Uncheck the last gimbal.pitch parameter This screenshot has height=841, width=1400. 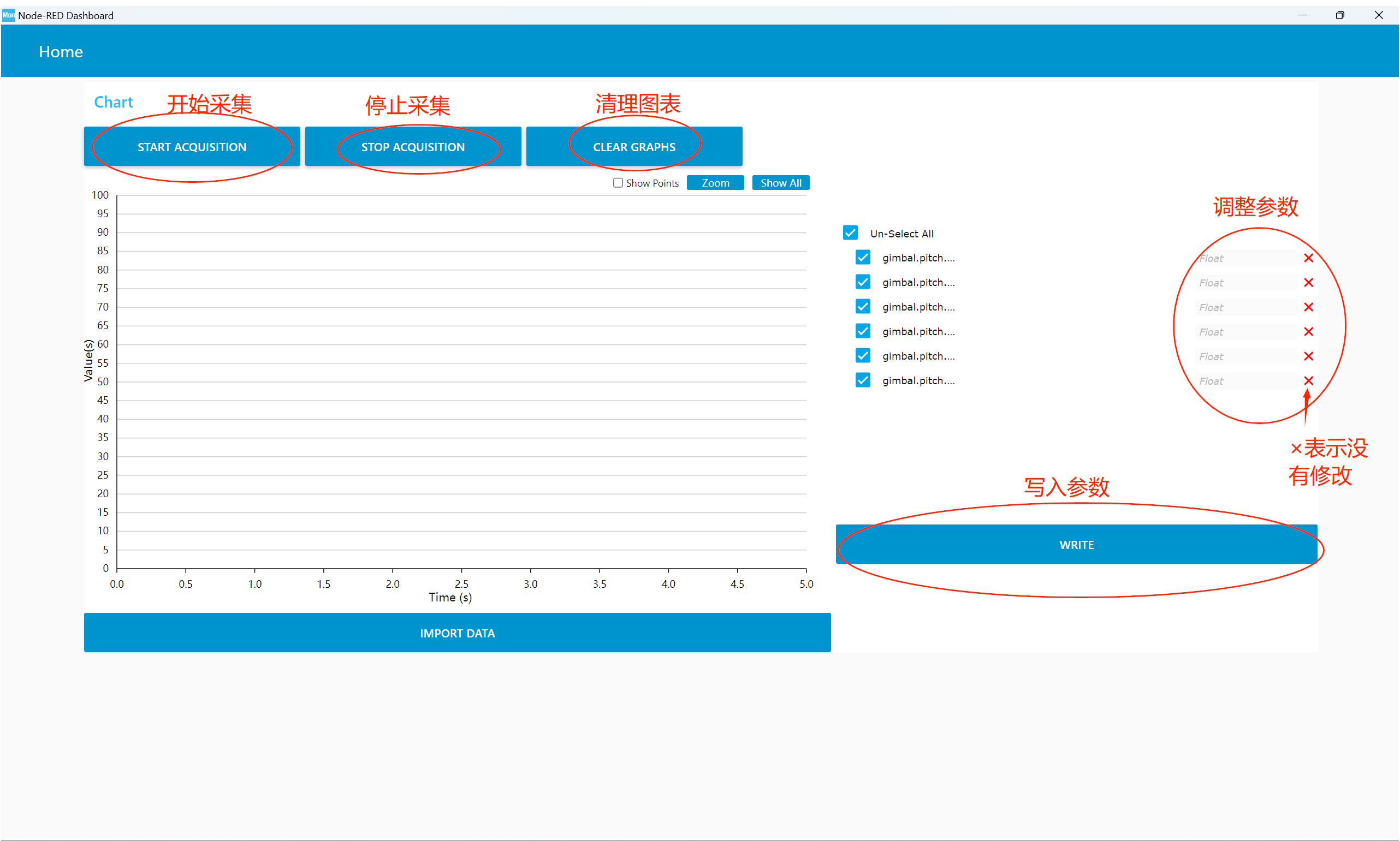coord(863,380)
